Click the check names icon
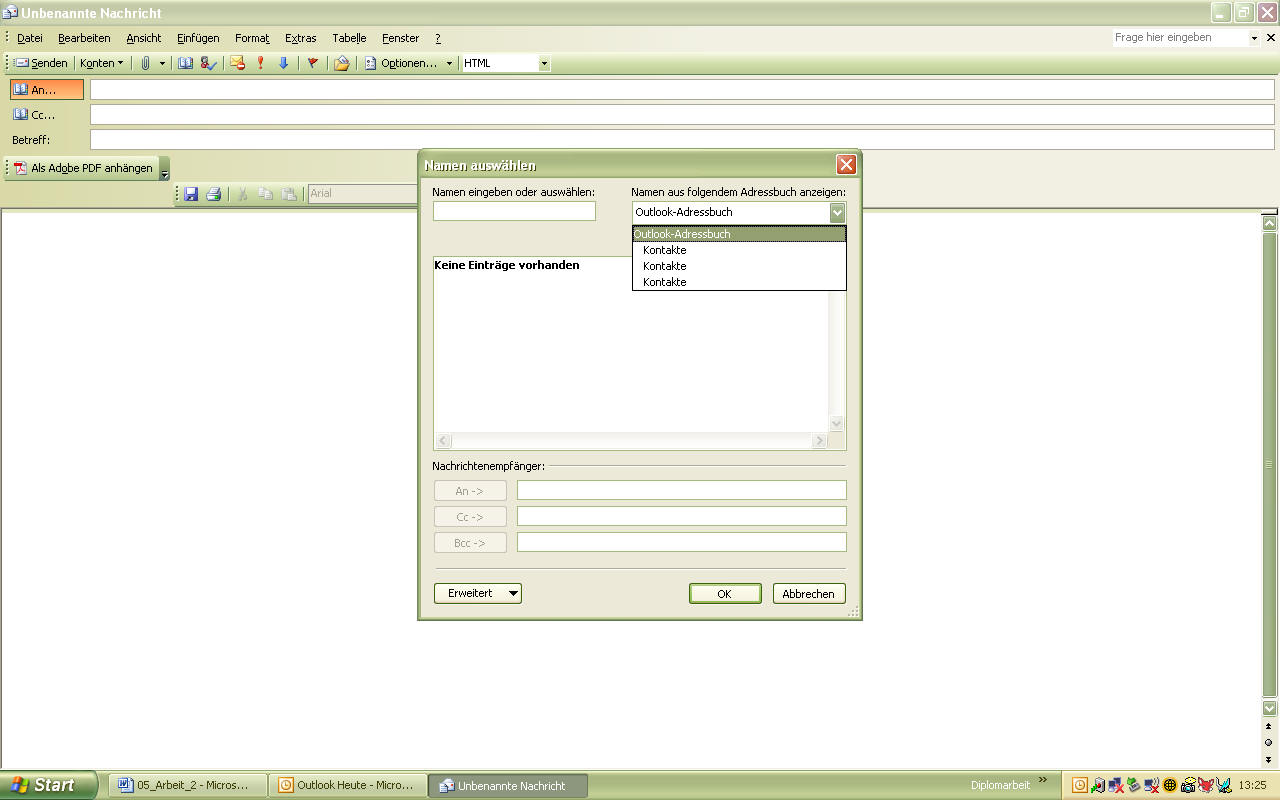 click(x=208, y=63)
